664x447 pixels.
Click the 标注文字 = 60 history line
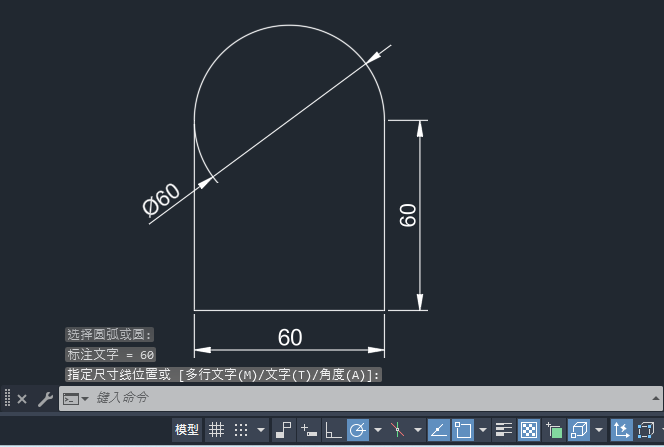(x=111, y=355)
